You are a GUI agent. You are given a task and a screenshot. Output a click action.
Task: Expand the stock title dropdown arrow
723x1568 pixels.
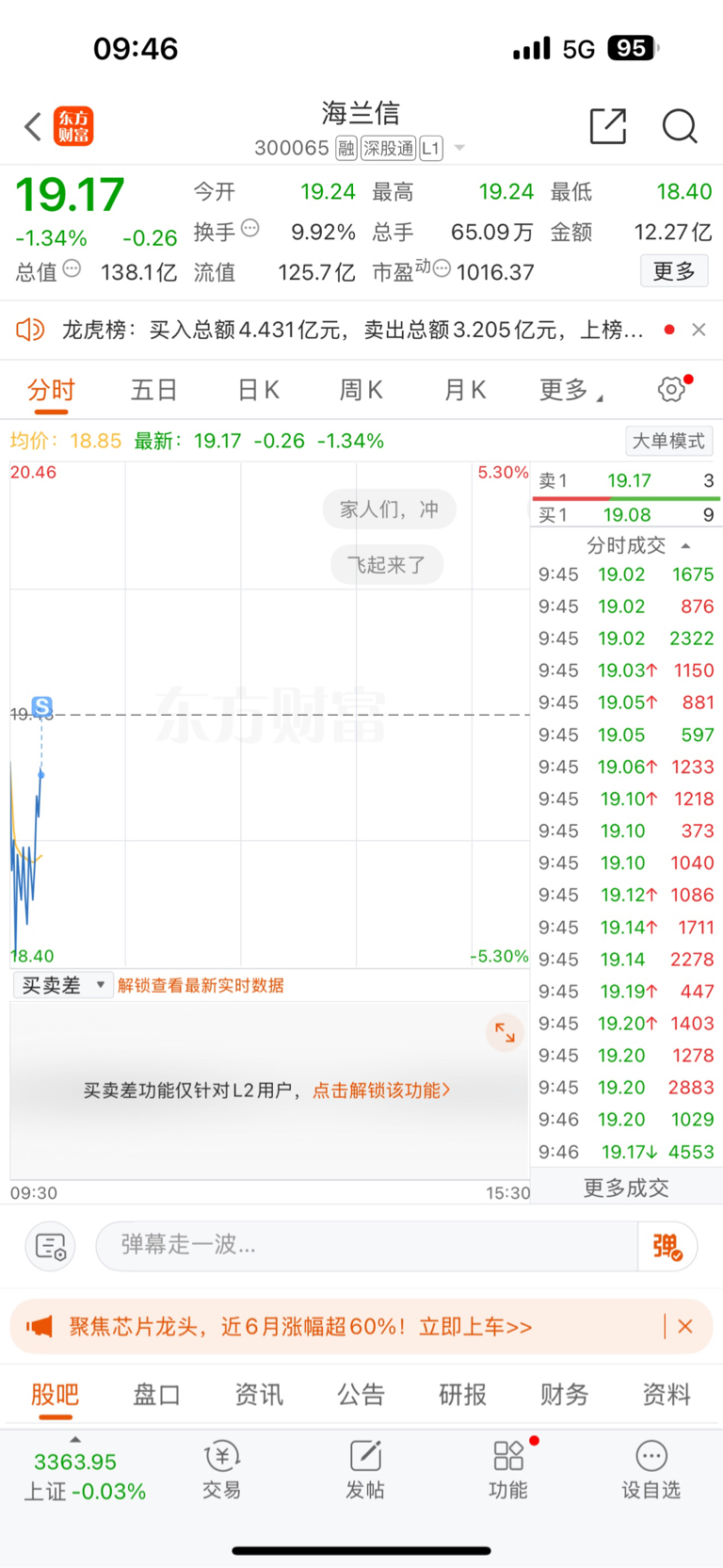click(x=459, y=148)
